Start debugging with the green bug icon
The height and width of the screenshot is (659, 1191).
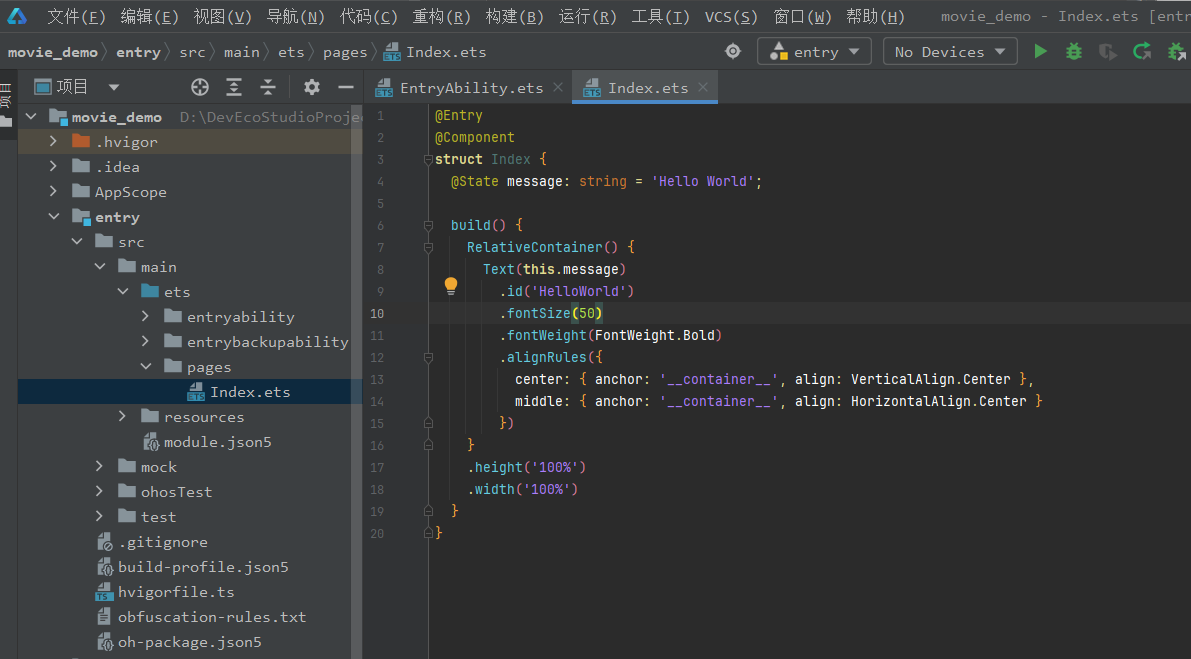pyautogui.click(x=1074, y=52)
